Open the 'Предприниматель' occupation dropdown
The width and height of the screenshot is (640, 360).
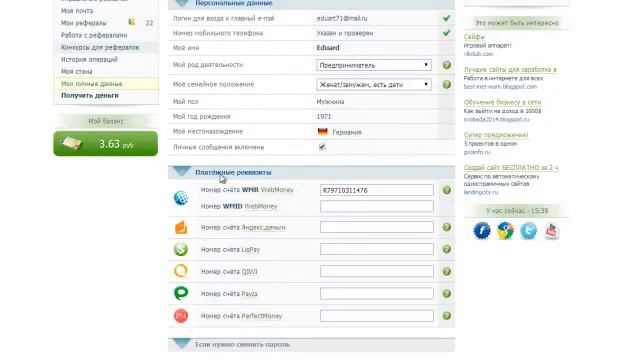(374, 65)
